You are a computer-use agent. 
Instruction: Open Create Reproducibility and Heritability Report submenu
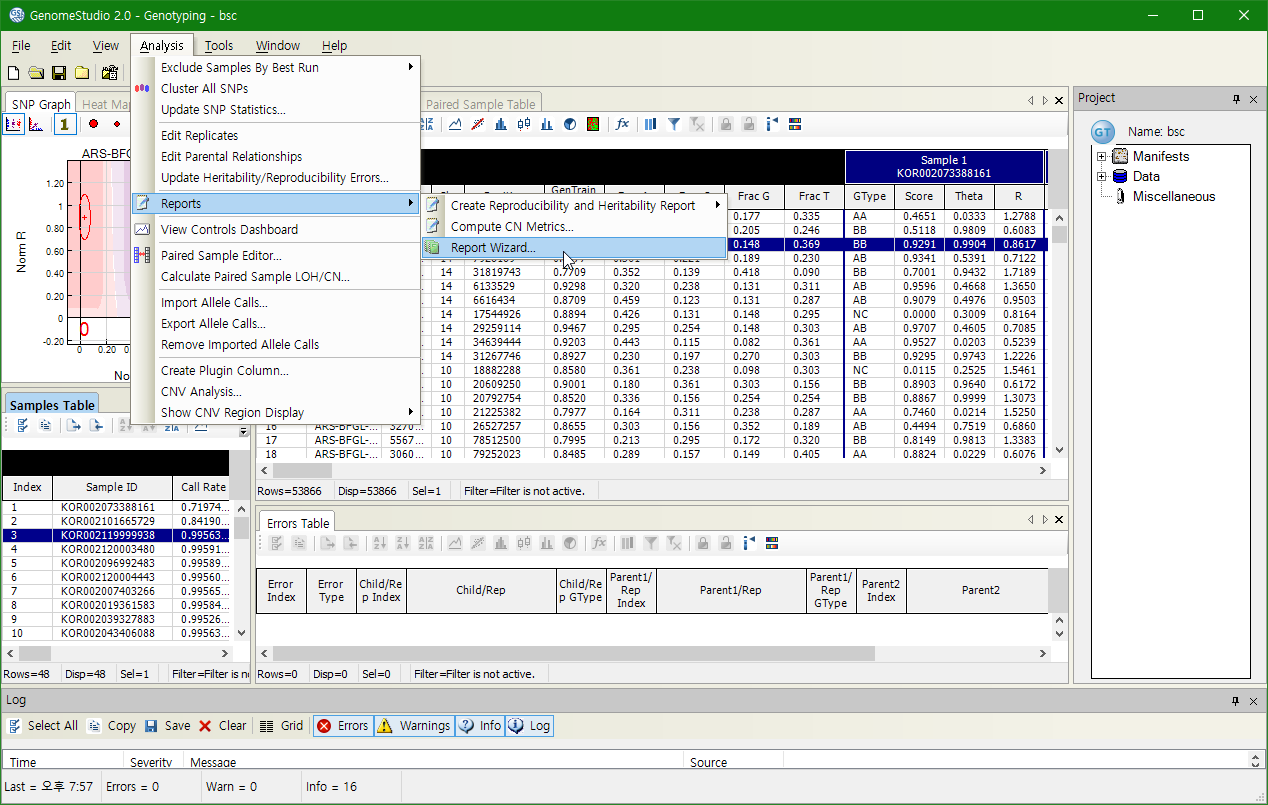(x=573, y=205)
